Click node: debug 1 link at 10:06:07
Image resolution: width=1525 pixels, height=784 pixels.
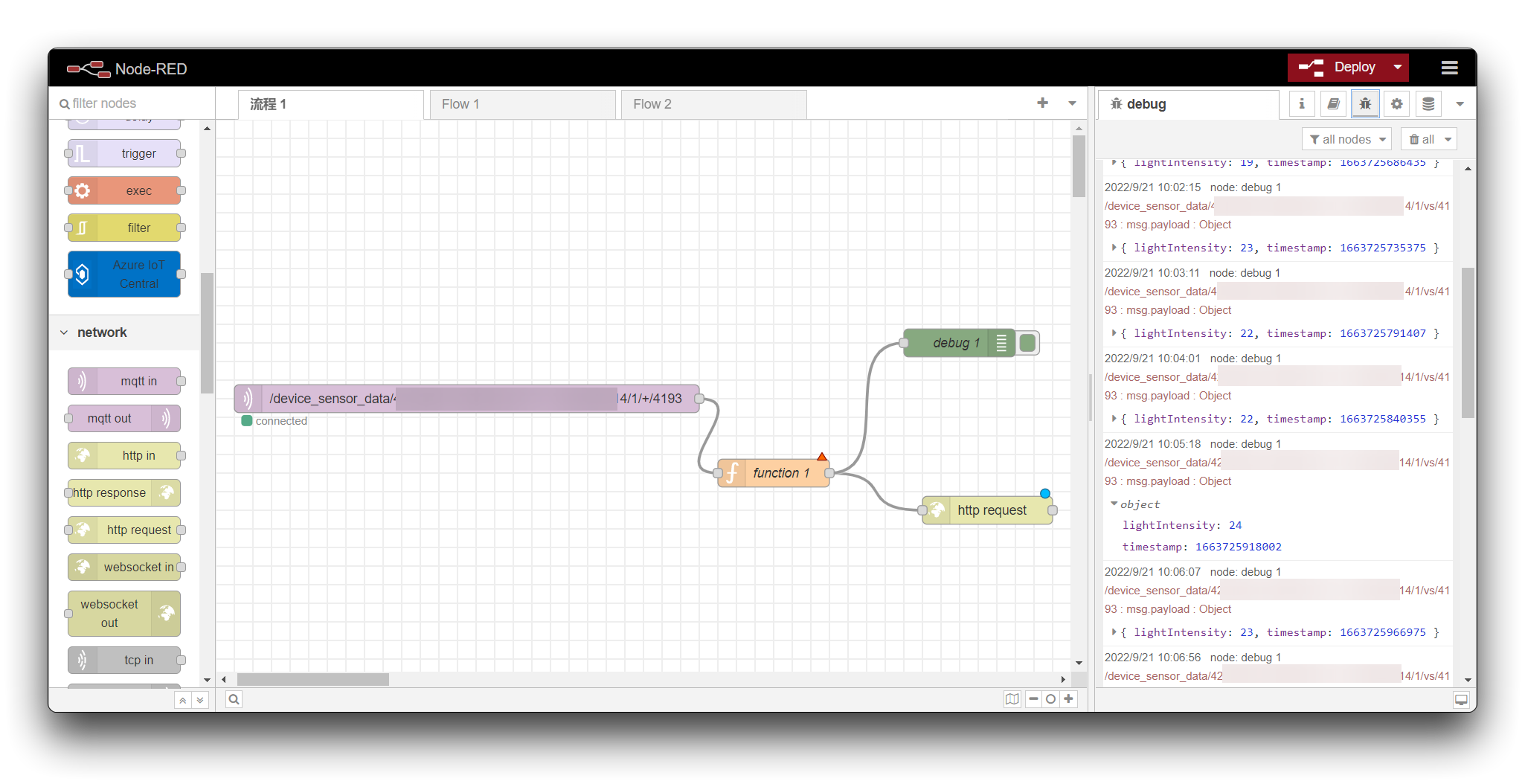click(1245, 572)
